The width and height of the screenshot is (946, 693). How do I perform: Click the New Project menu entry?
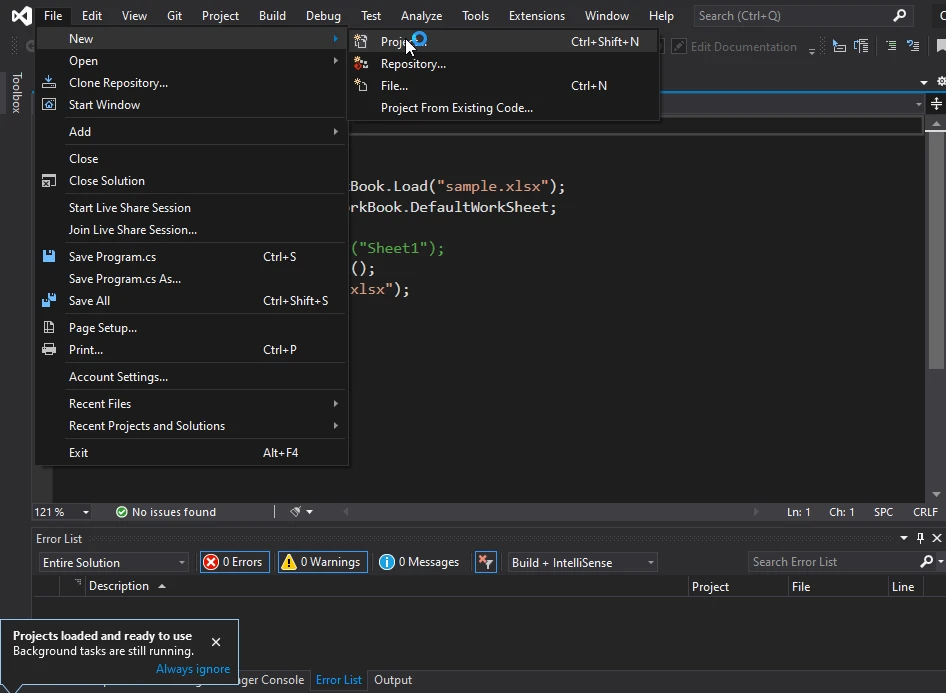point(402,42)
